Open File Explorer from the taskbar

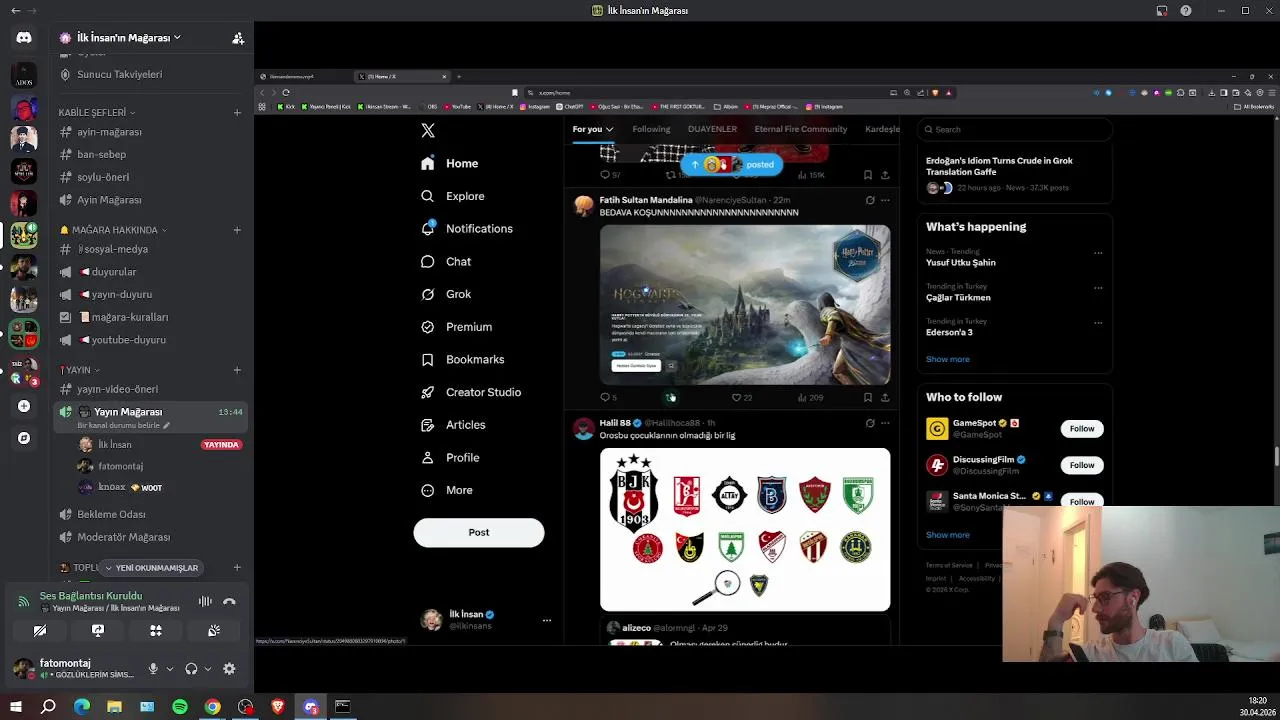[x=114, y=707]
